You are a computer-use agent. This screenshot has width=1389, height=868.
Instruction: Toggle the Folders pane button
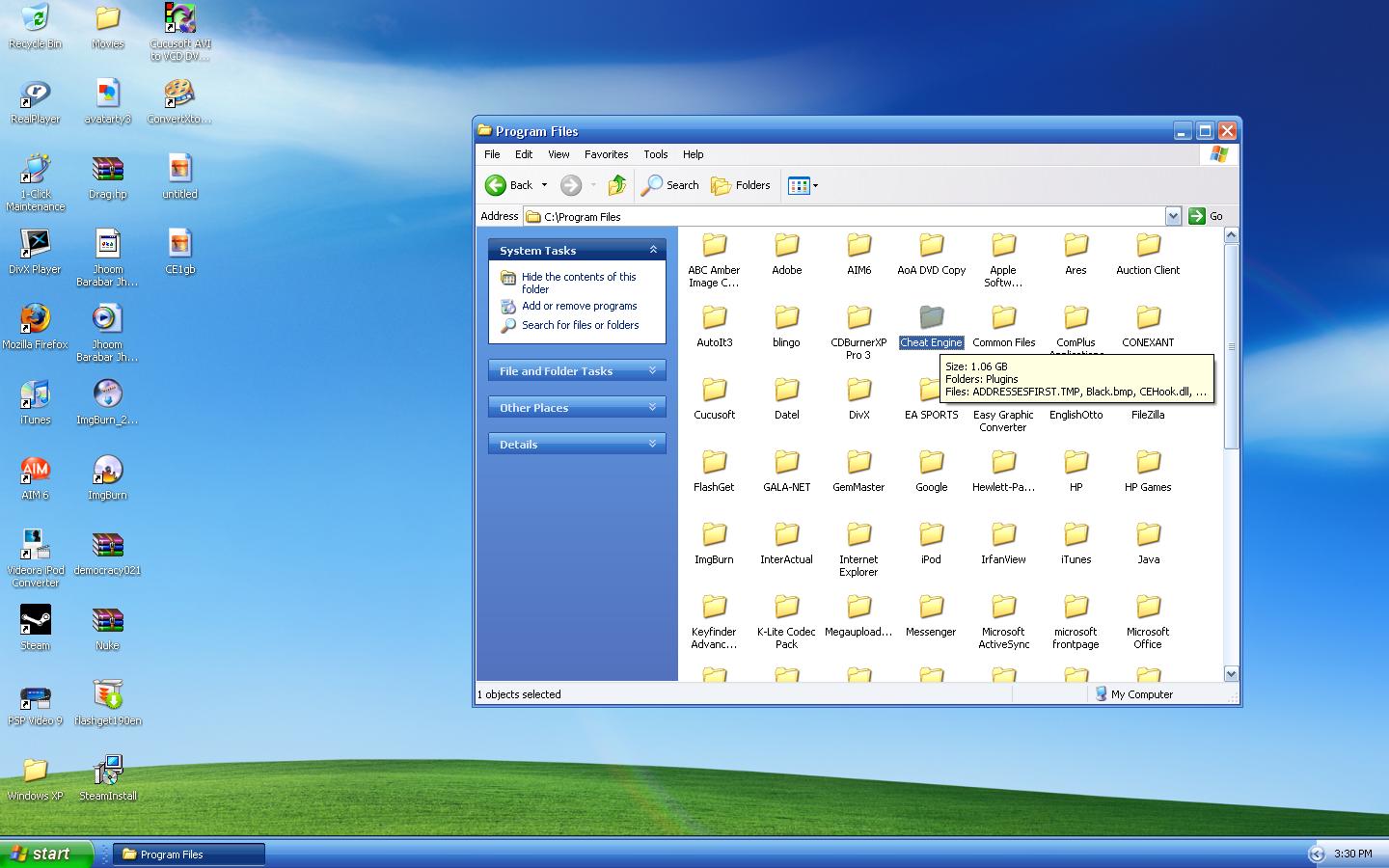[x=741, y=185]
